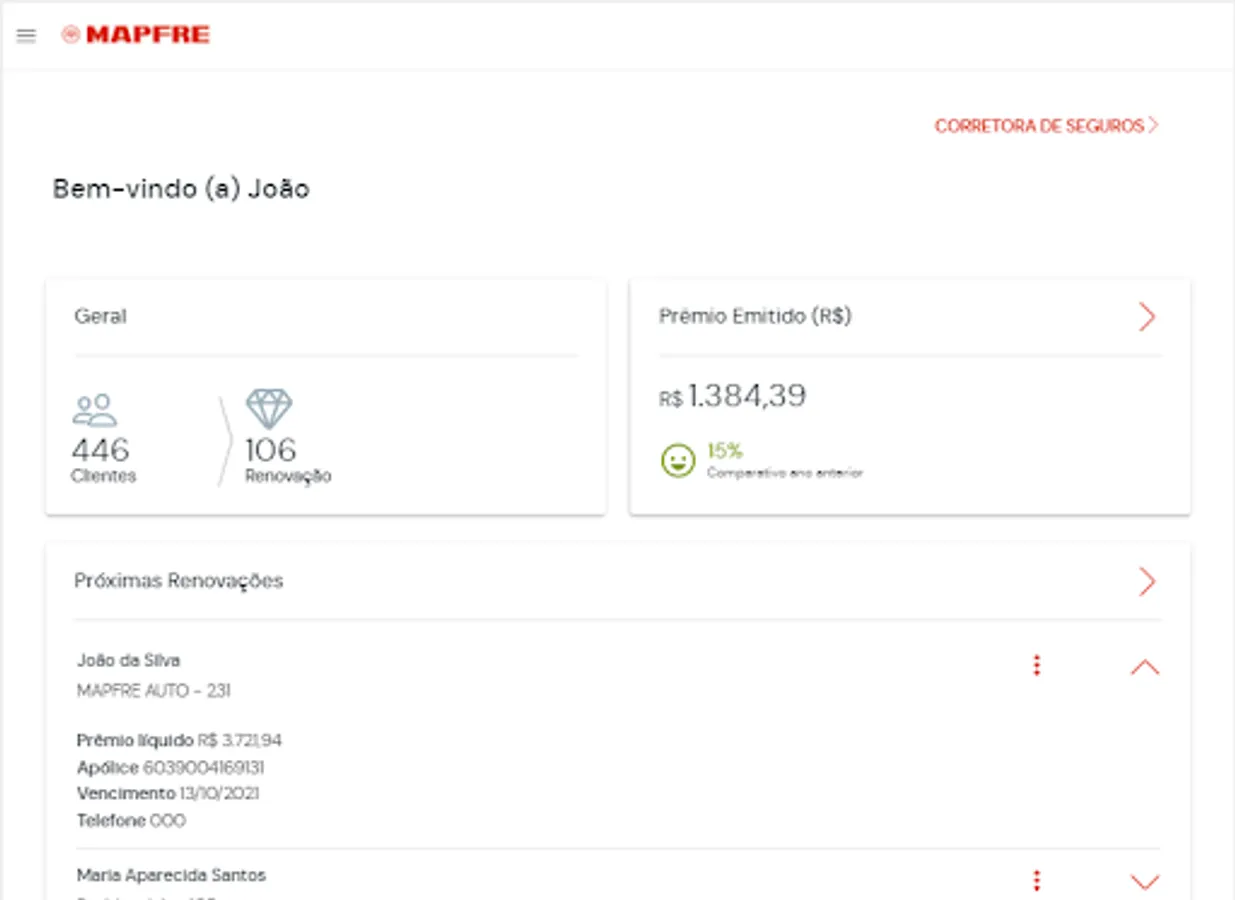Open Próximas Renovações arrow

click(1147, 581)
